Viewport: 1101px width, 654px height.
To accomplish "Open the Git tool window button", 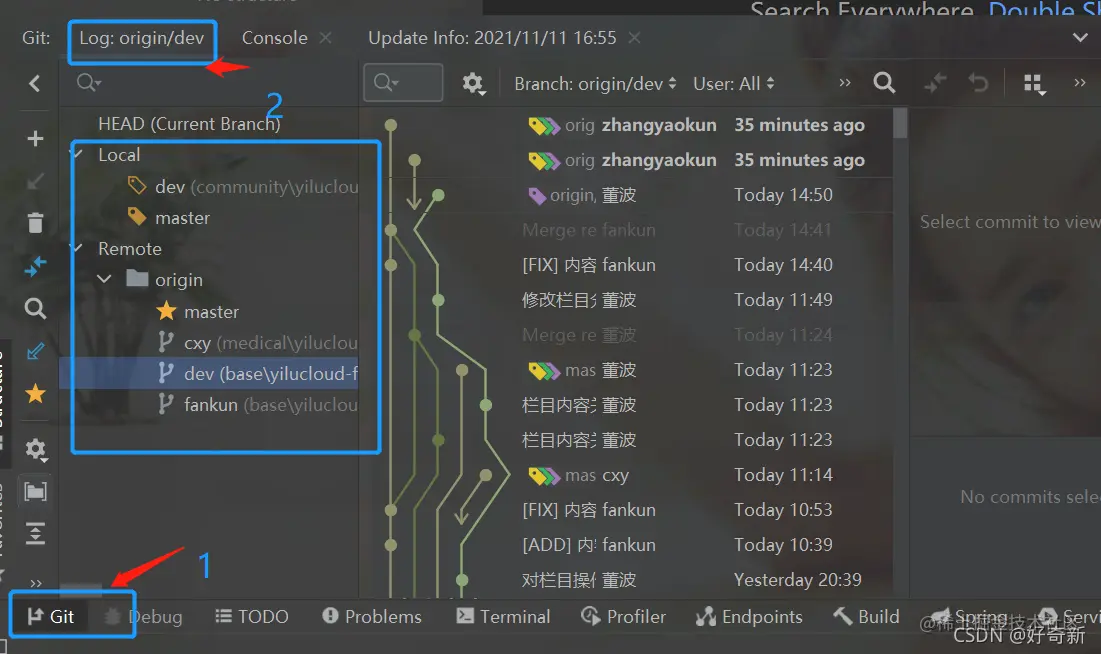I will [51, 617].
